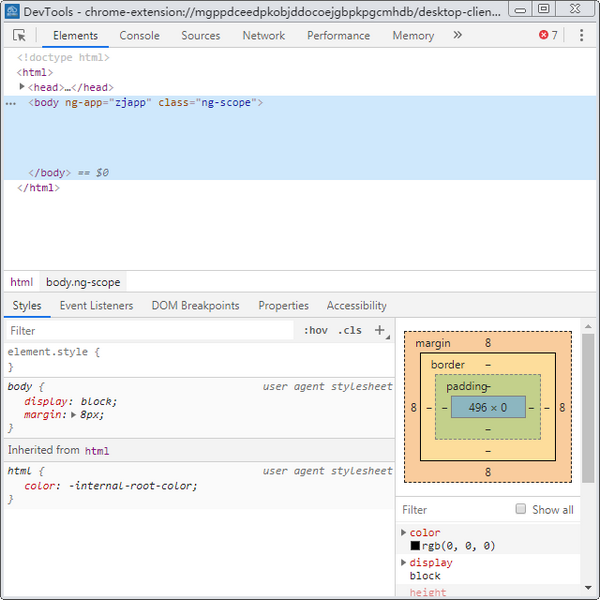Select the html breadcrumb item
The image size is (600, 600).
pos(21,282)
